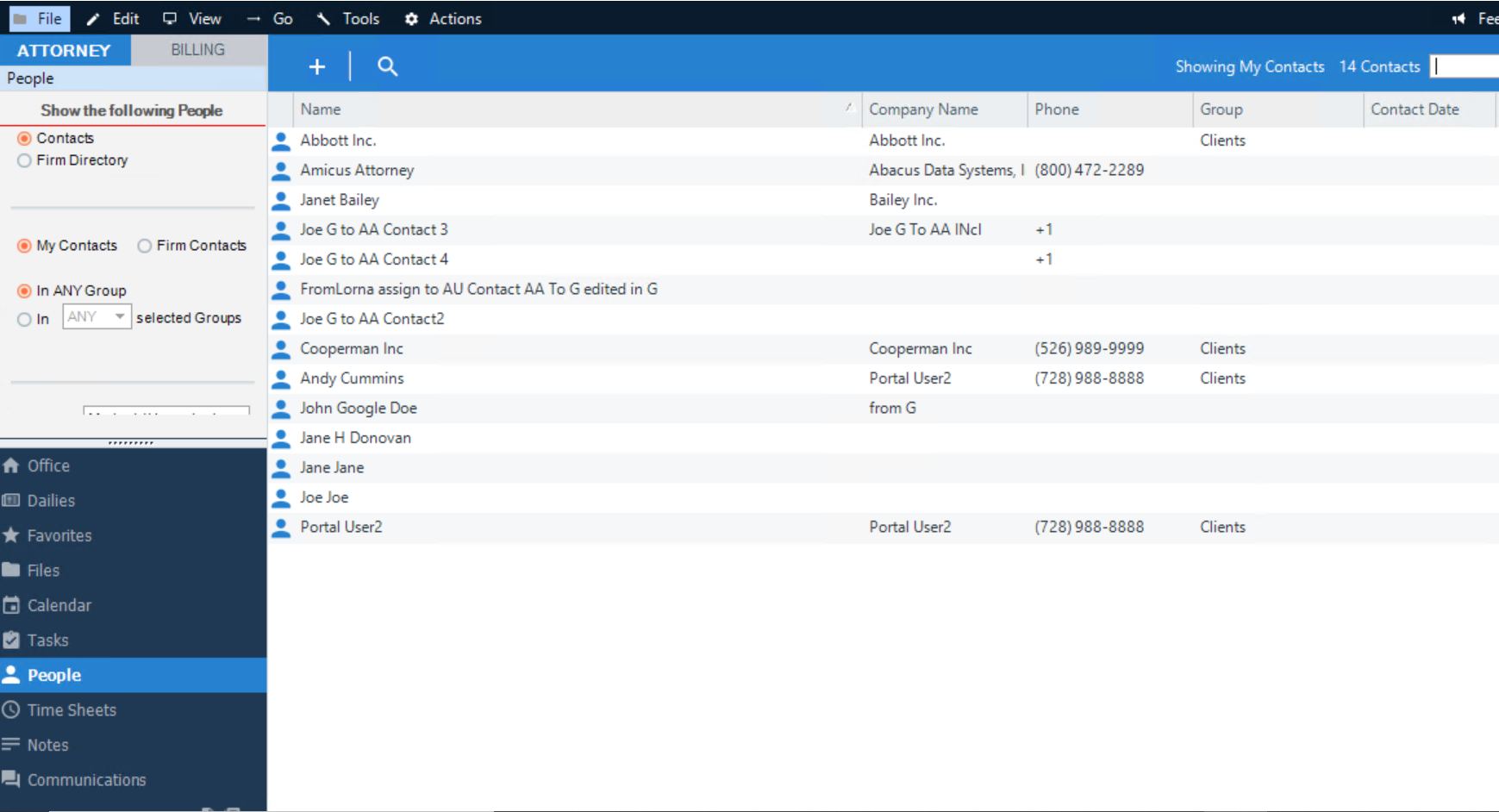Click the contacts search input field
1499x812 pixels.
pos(1465,66)
